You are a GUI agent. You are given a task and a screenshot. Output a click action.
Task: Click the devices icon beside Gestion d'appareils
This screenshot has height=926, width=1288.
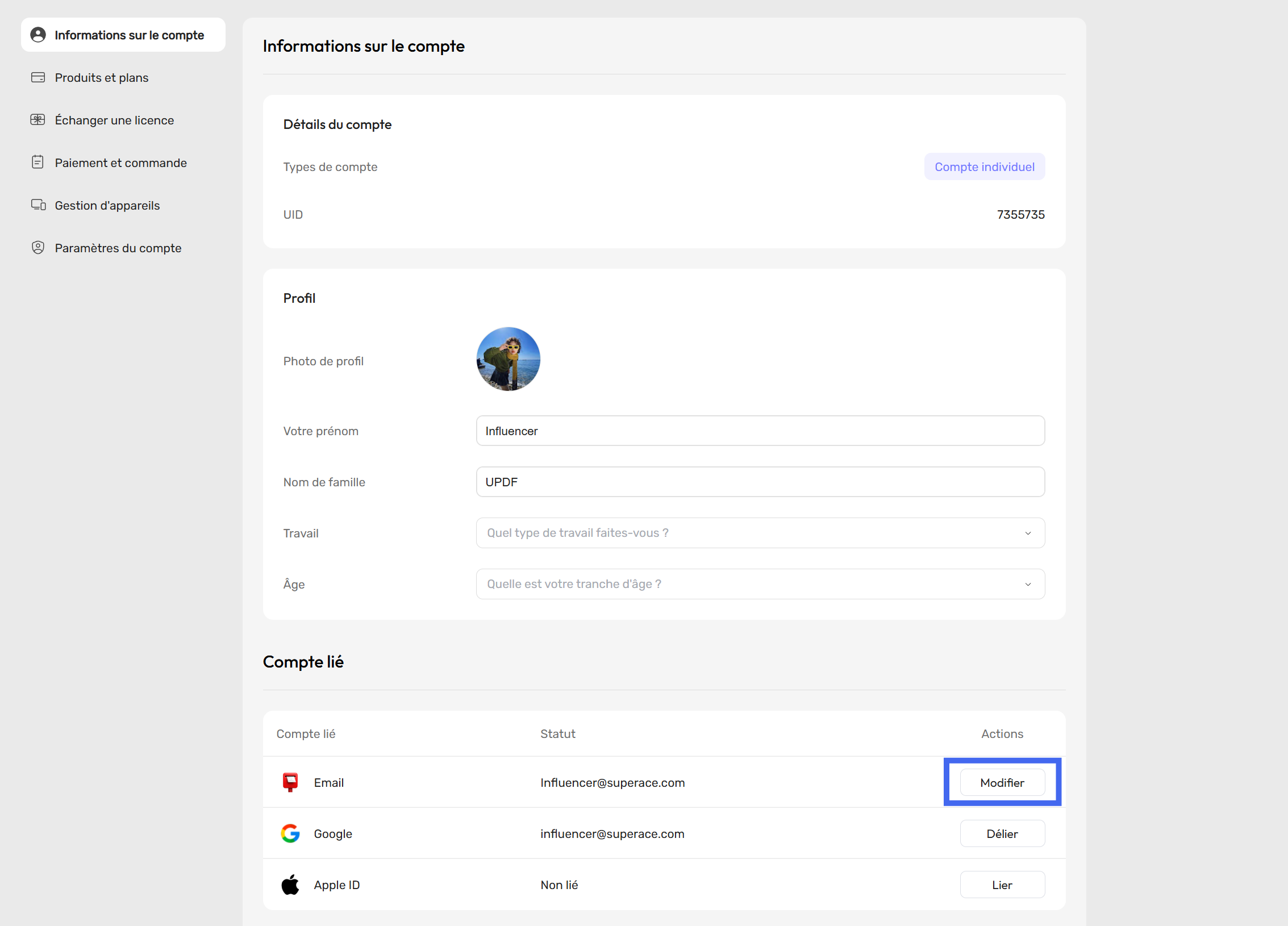pos(38,205)
